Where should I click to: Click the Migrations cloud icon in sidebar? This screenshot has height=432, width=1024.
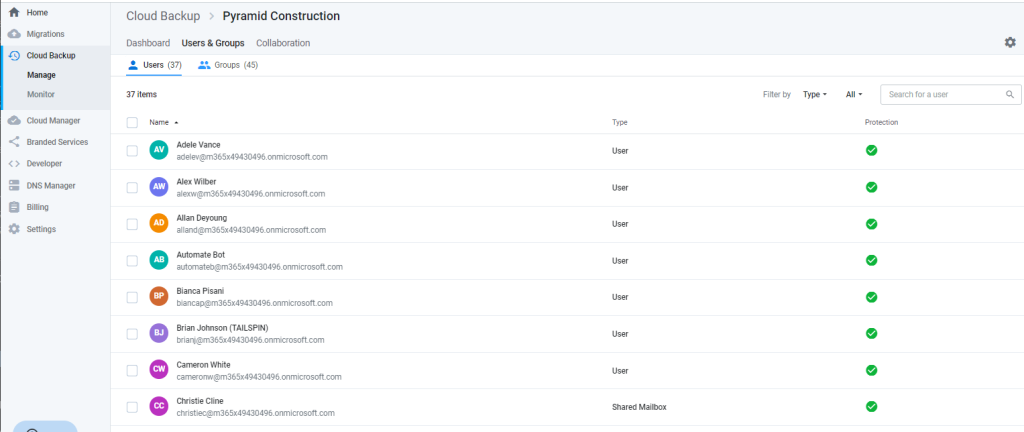point(14,34)
